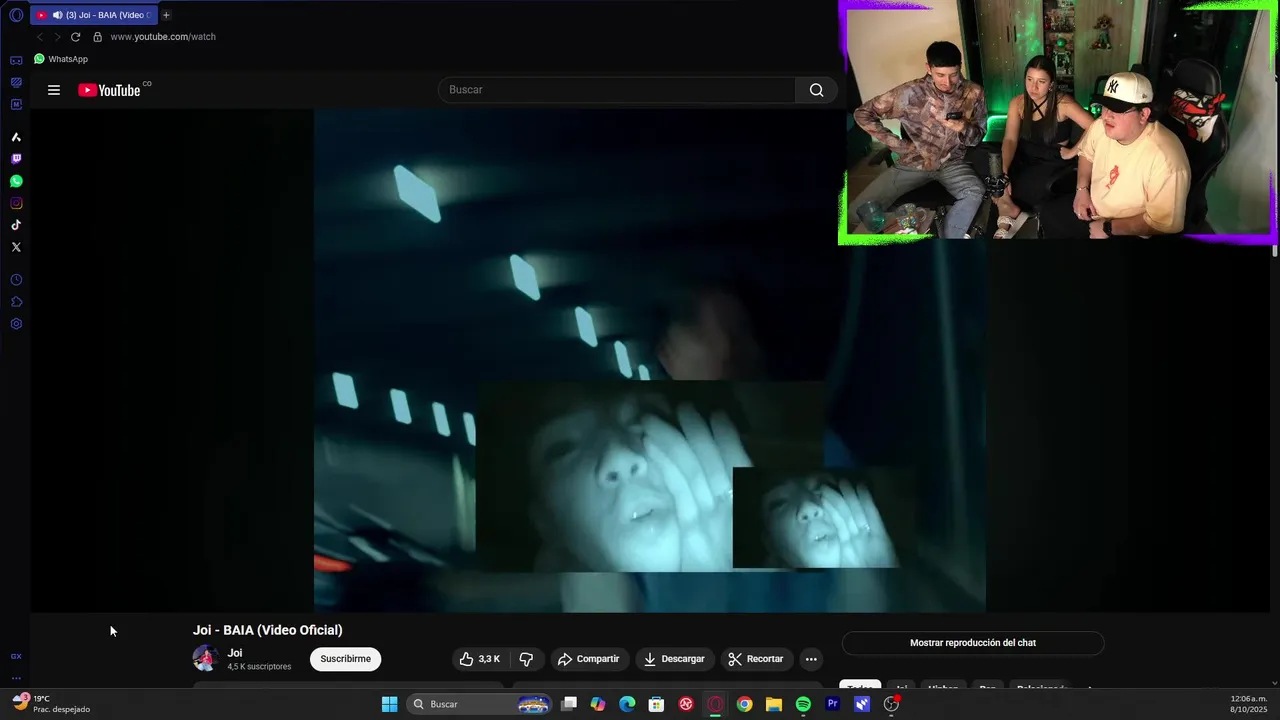The width and height of the screenshot is (1280, 720).
Task: Dislike the video
Action: (x=526, y=659)
